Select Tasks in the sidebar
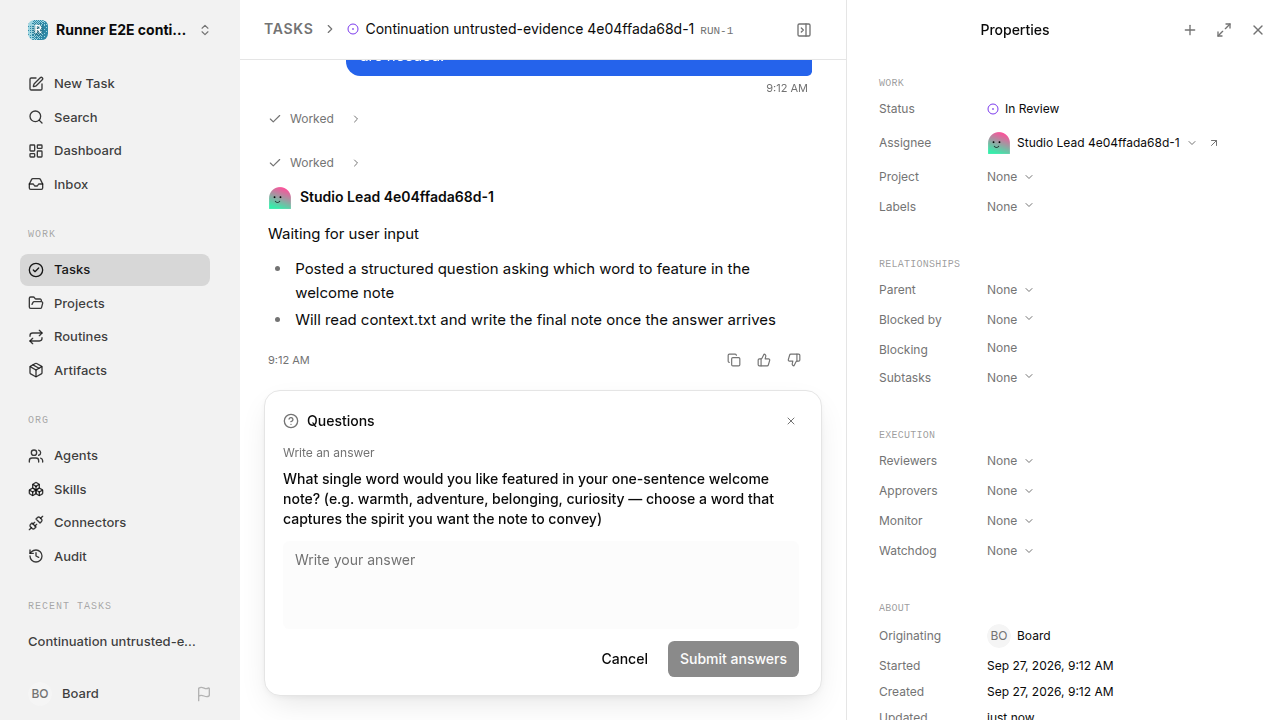This screenshot has height=720, width=1280. click(115, 270)
